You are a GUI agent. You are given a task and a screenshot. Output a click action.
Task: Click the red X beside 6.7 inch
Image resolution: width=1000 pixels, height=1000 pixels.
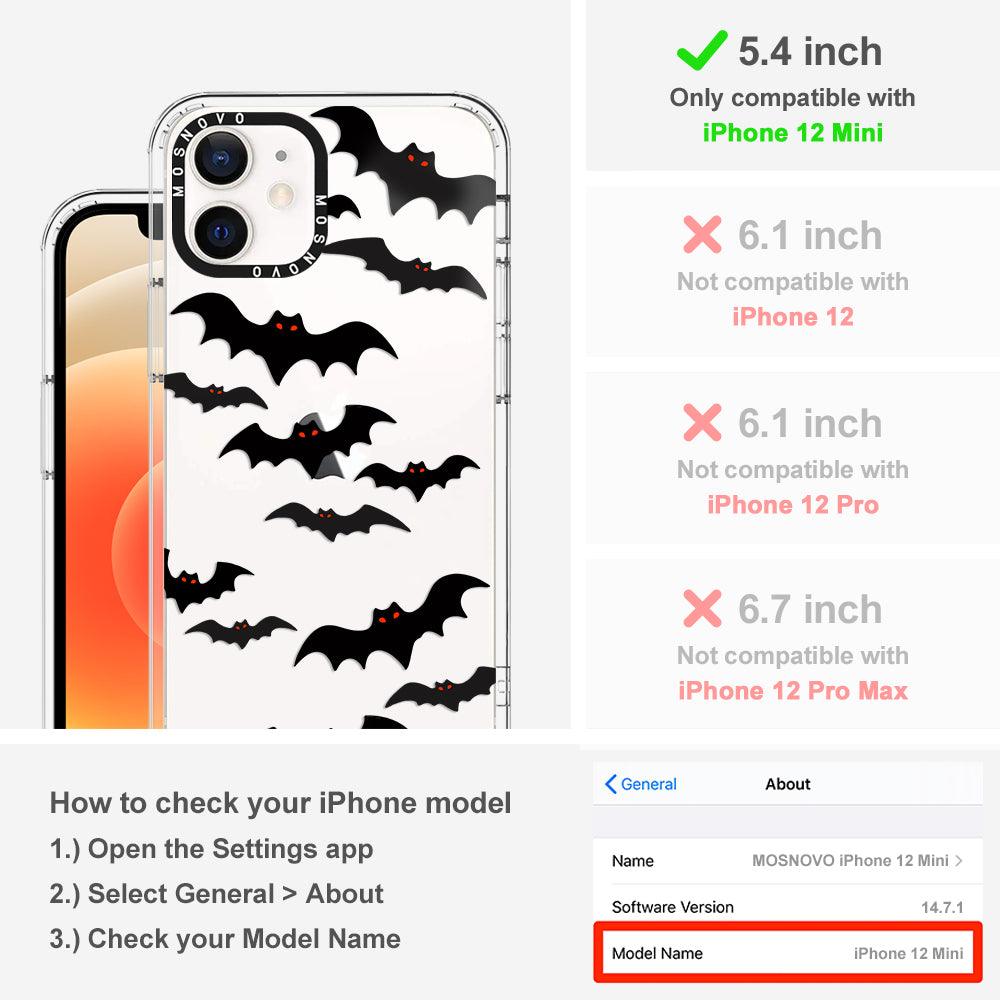(x=702, y=608)
